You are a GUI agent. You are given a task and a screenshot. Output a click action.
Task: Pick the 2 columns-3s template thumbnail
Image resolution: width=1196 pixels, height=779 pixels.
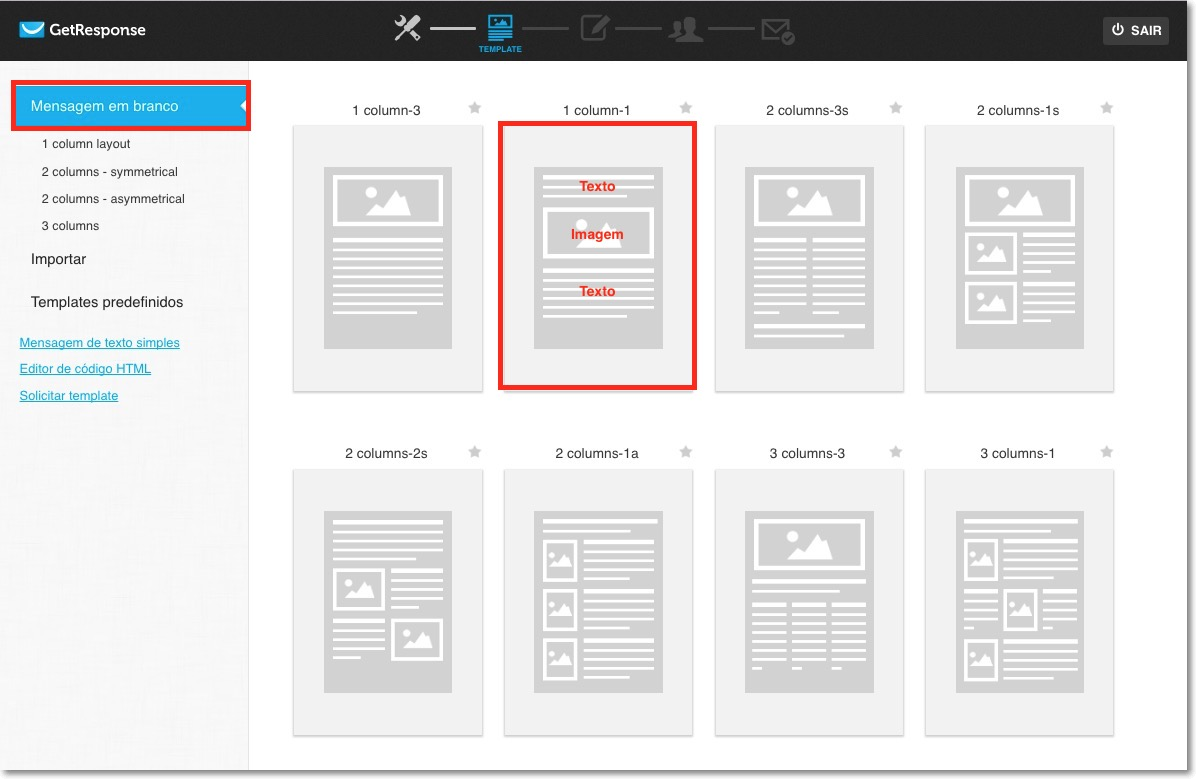(809, 258)
